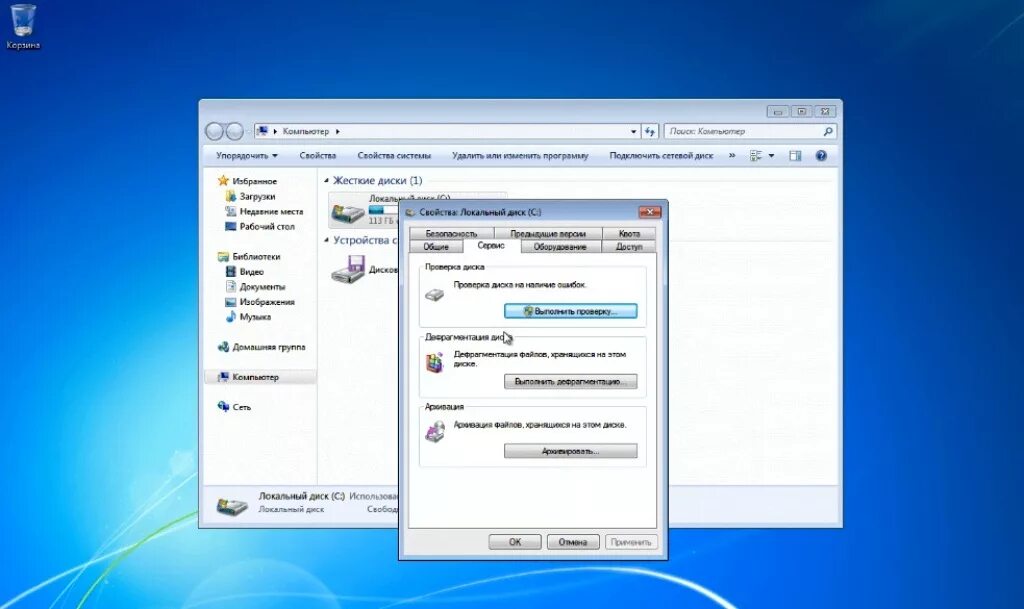
Task: Click the computer icon in address bar
Action: pyautogui.click(x=263, y=131)
